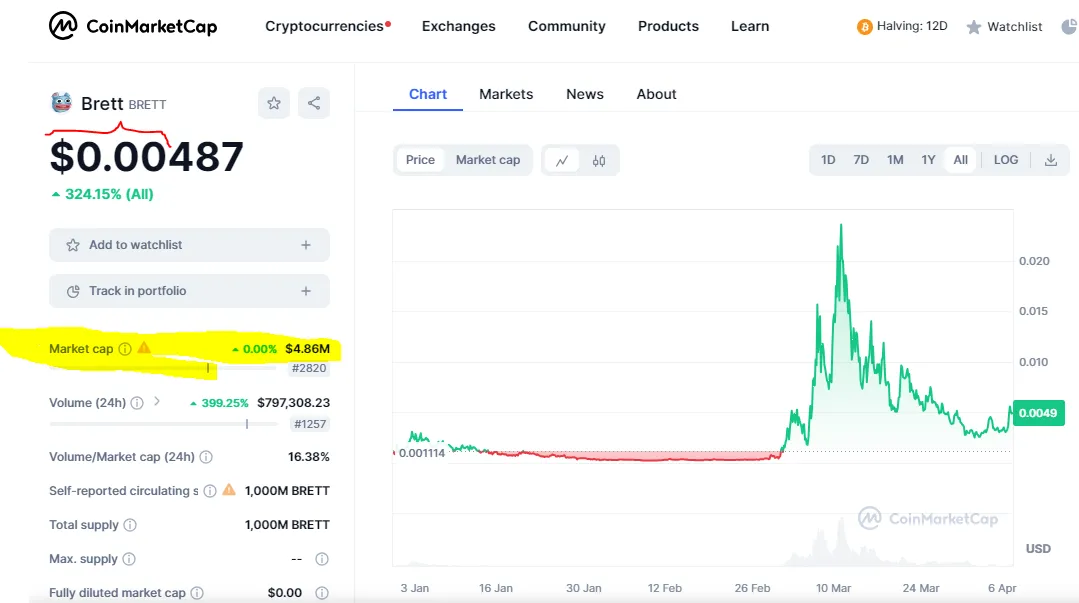Open the News tab
The height and width of the screenshot is (603, 1079).
tap(585, 94)
